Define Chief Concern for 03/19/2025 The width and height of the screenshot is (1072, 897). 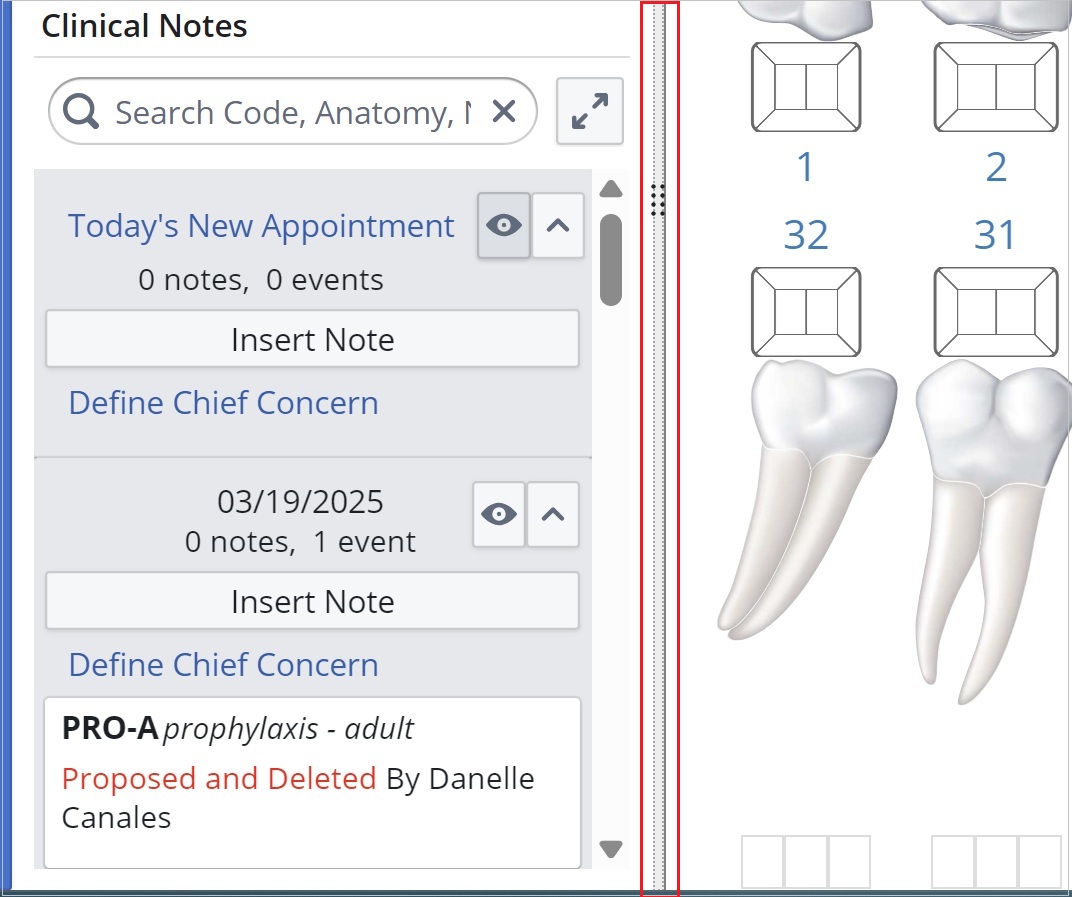(x=224, y=665)
